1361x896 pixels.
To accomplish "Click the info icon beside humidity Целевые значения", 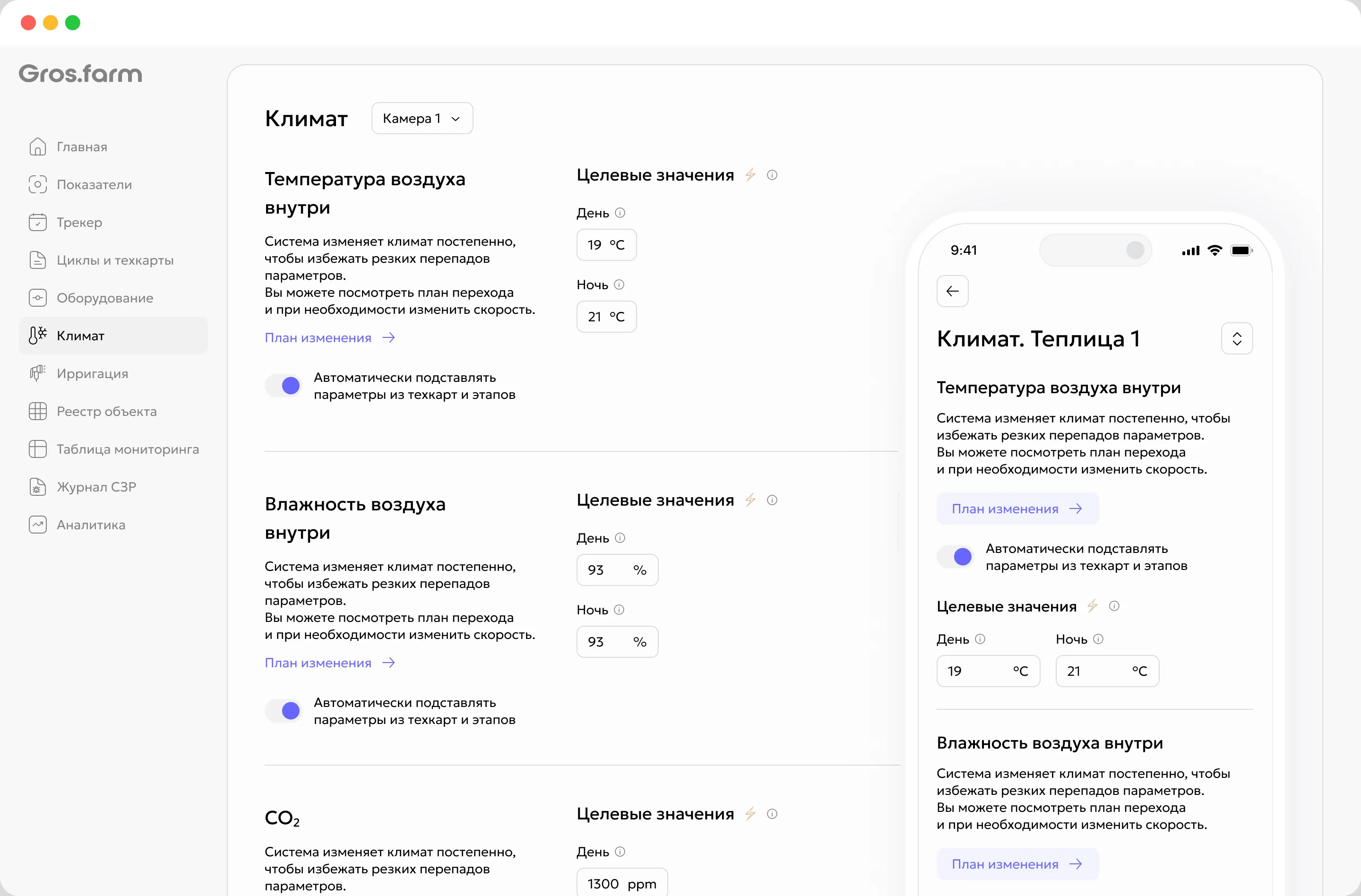I will [772, 500].
